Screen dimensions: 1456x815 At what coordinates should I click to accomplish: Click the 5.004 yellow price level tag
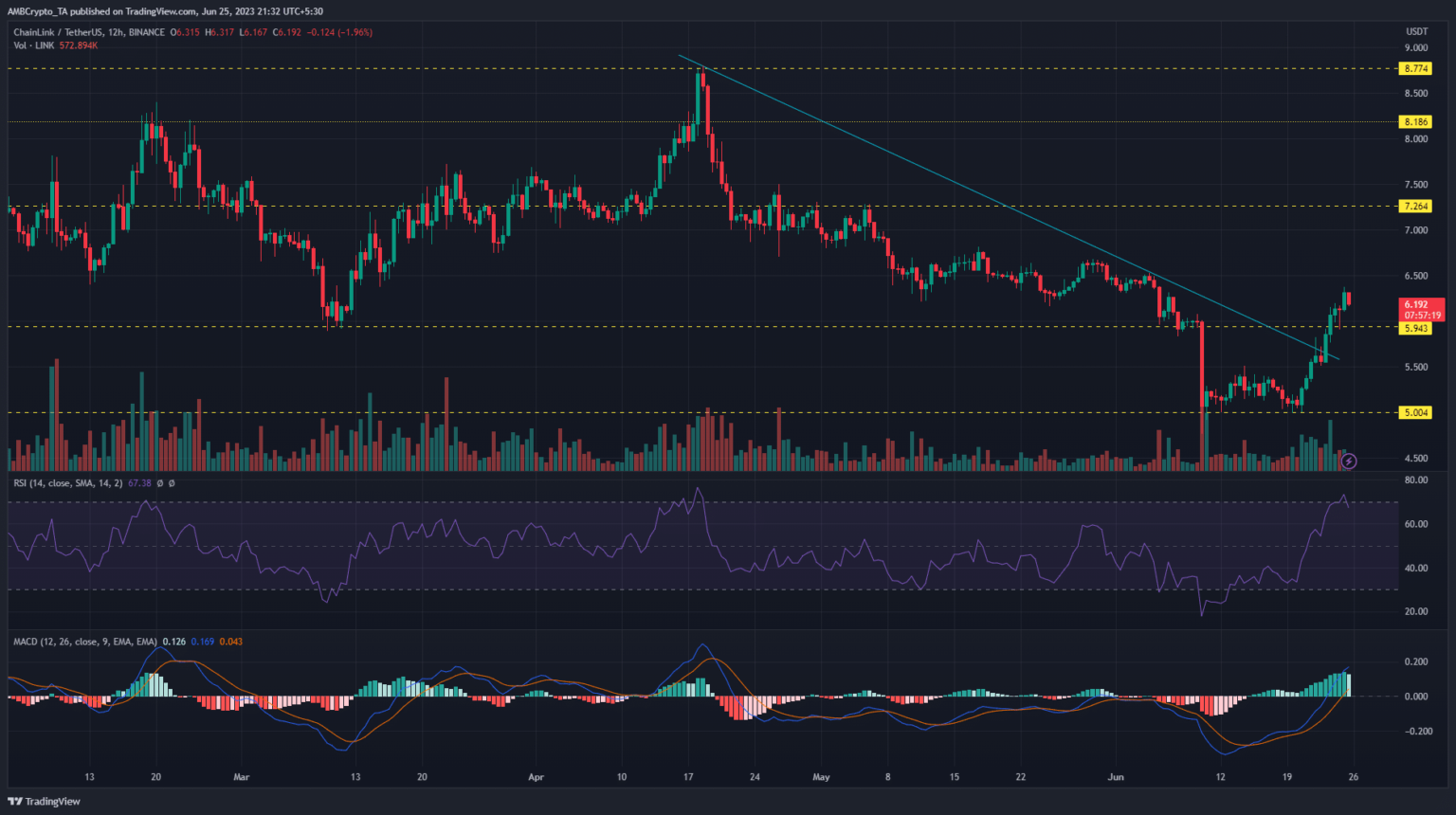[x=1416, y=413]
